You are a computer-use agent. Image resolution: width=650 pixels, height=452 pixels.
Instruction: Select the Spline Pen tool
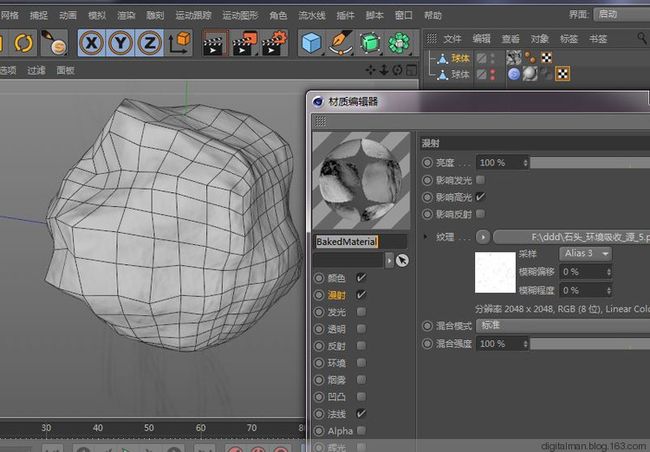pyautogui.click(x=341, y=43)
